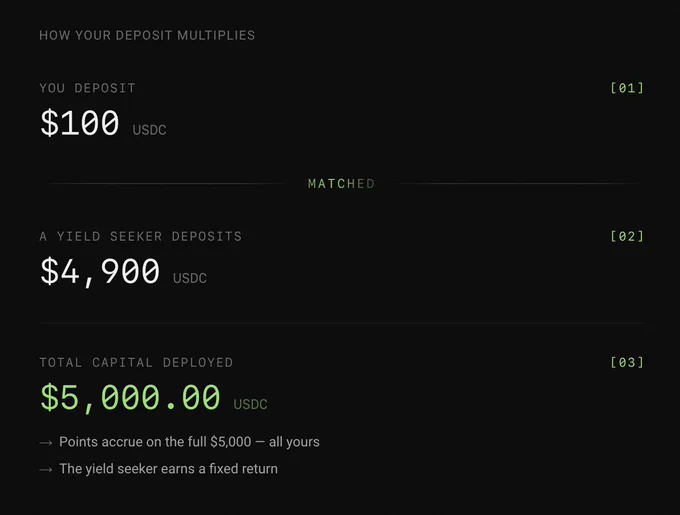Screen dimensions: 680x515
Task: Click 'The yield seeker earns a fixed return' text
Action: [168, 469]
